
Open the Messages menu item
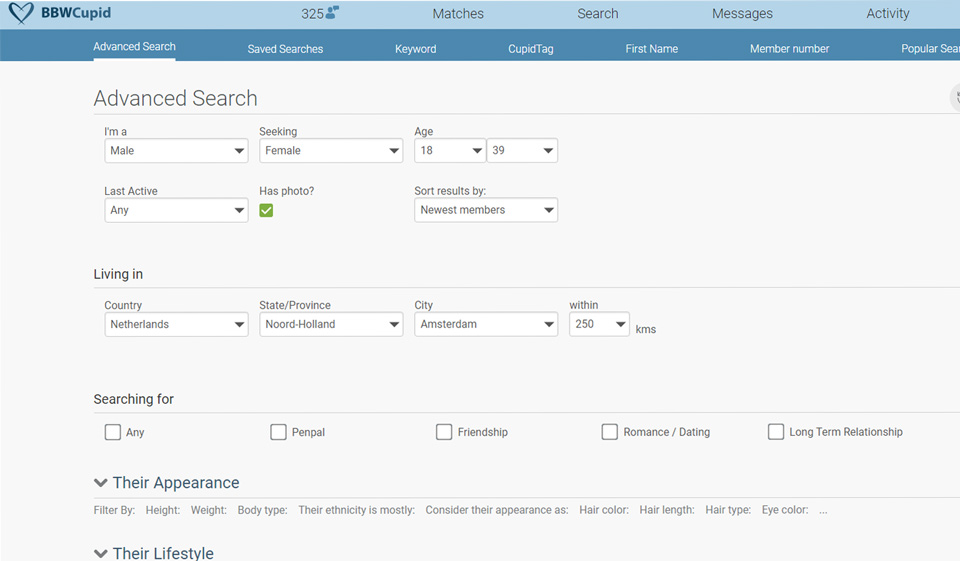point(742,14)
